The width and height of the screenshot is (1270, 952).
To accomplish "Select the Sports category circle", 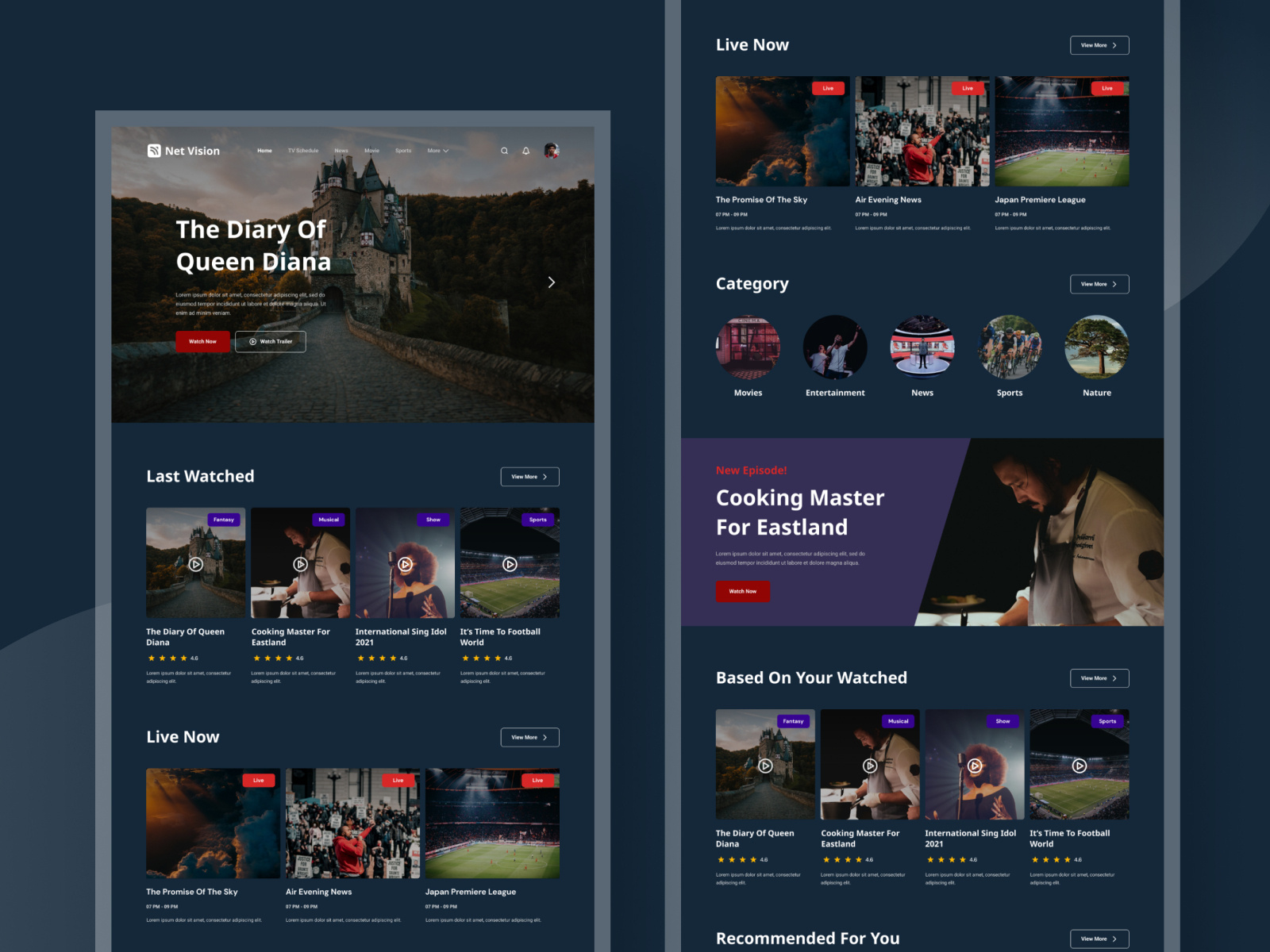I will [1009, 347].
